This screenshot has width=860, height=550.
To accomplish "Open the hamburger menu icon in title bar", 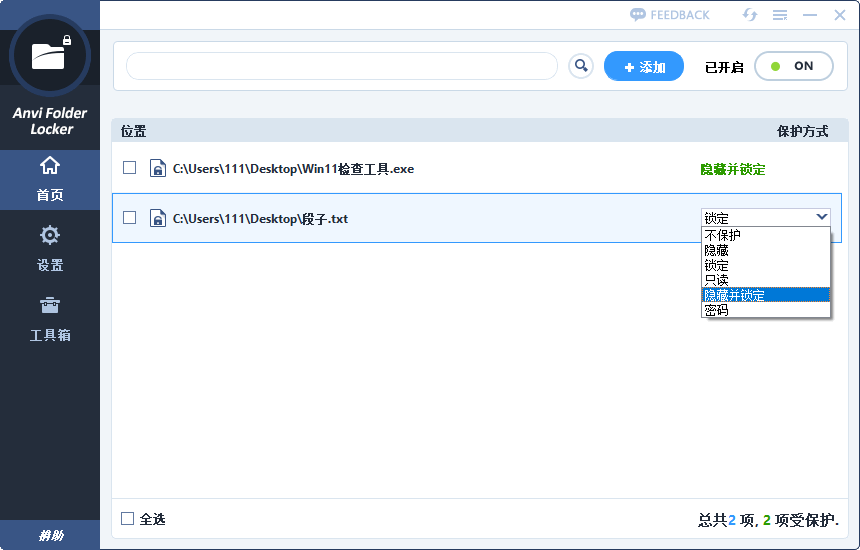I will click(x=780, y=15).
